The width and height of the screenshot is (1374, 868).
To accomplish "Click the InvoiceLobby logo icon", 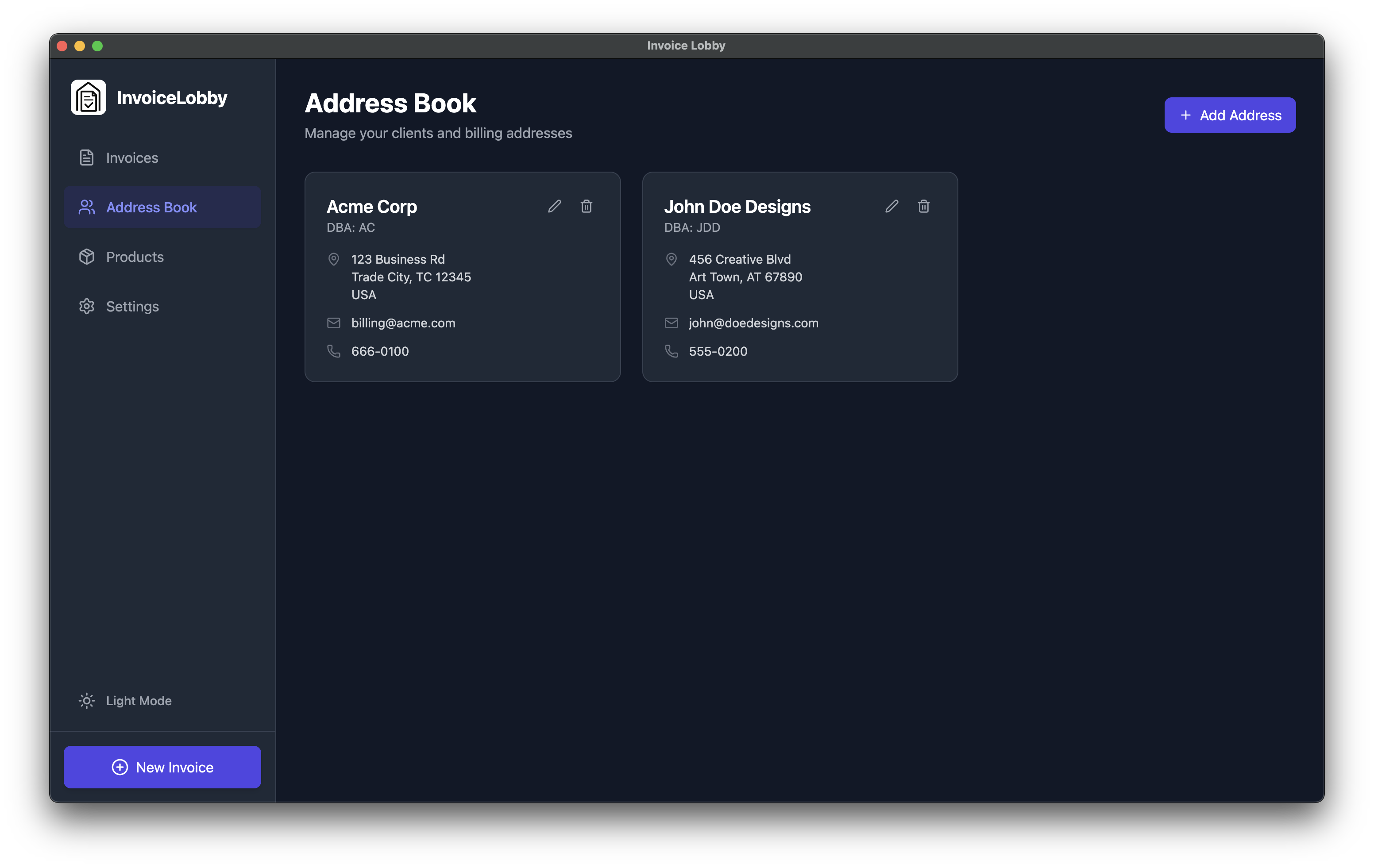I will (89, 97).
